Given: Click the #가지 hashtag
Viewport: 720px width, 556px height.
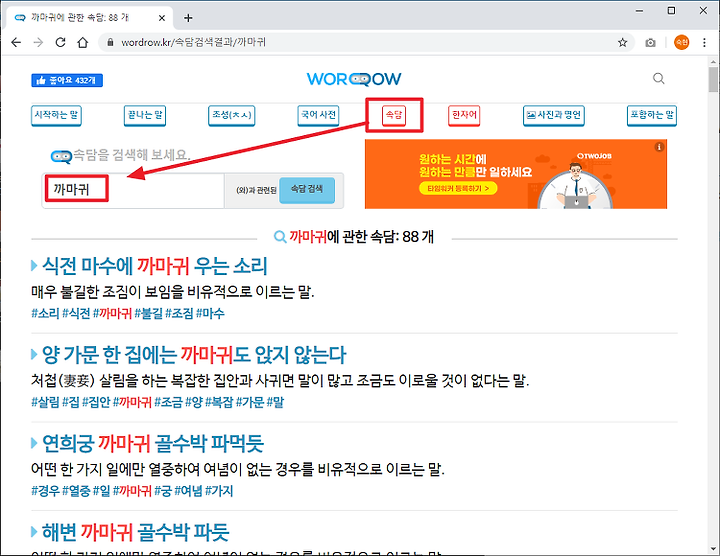Looking at the screenshot, I should [x=219, y=491].
